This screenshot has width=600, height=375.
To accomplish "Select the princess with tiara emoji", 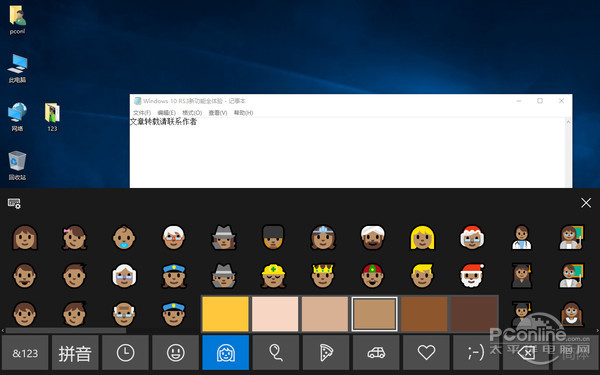I will click(x=323, y=238).
